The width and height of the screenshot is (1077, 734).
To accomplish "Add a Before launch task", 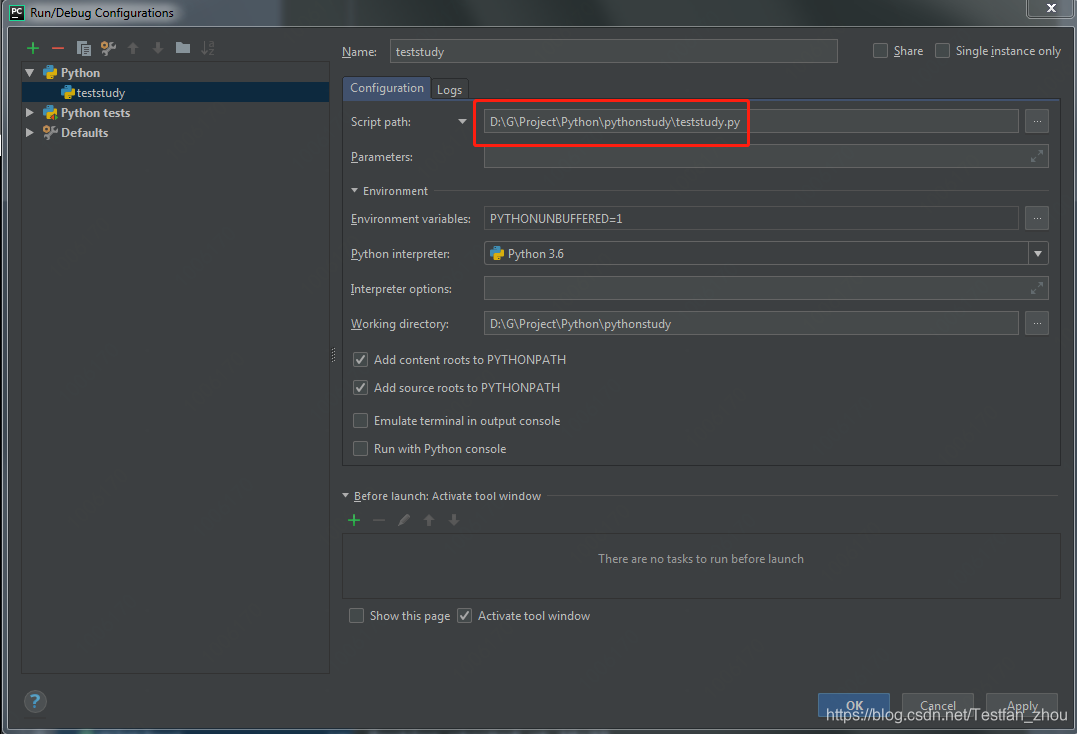I will 354,520.
